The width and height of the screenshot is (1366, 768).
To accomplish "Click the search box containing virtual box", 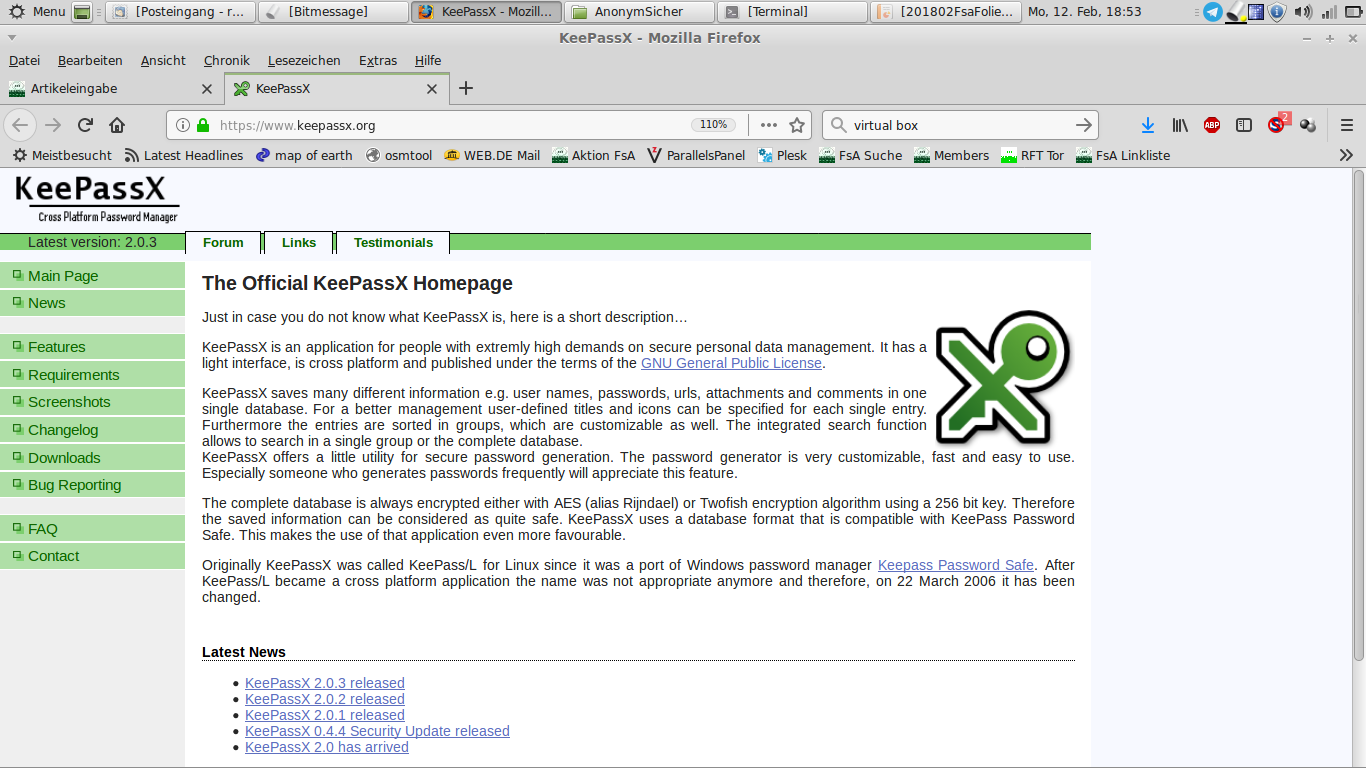I will click(958, 125).
